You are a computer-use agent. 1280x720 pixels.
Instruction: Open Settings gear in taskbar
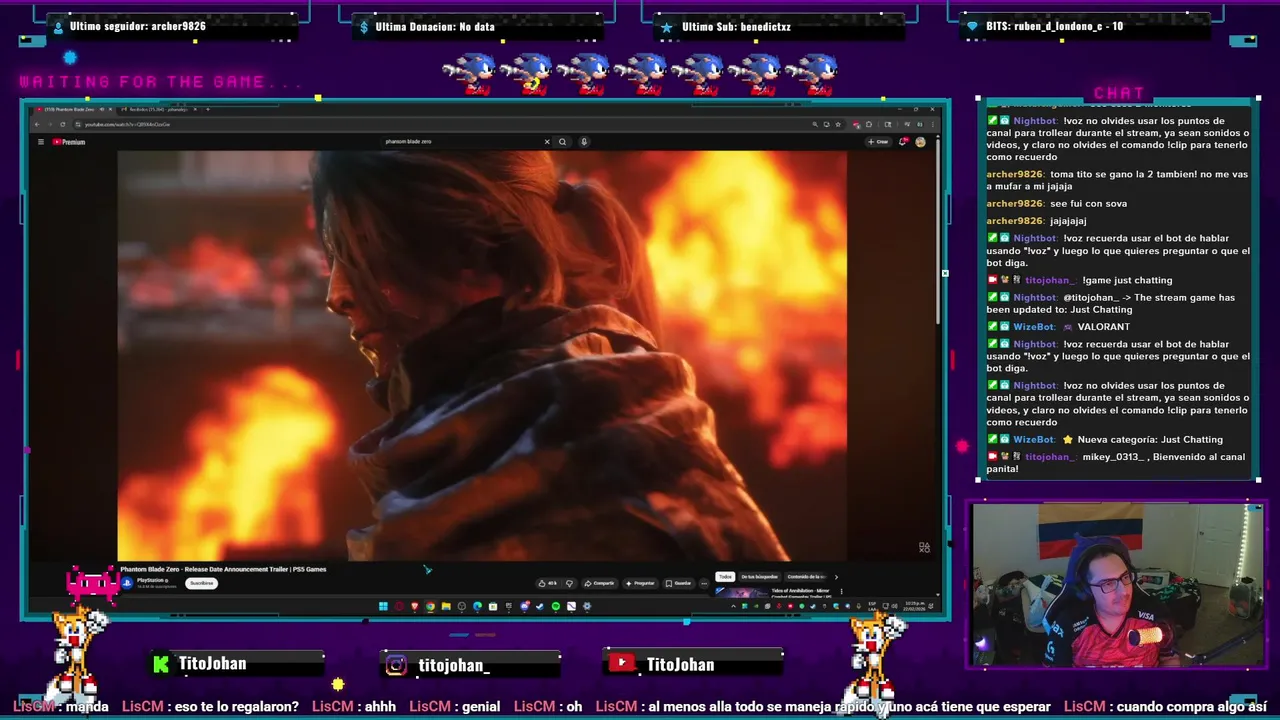(587, 606)
